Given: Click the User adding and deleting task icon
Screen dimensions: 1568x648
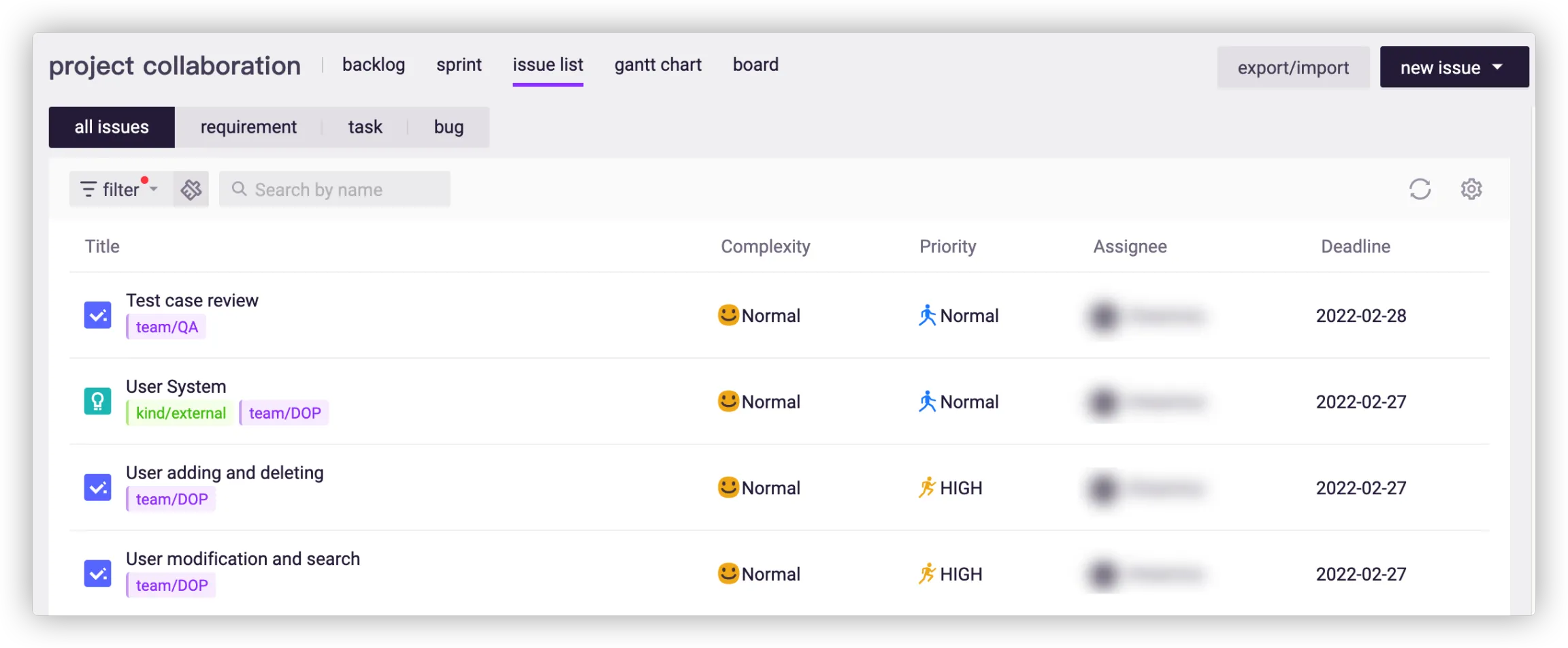Looking at the screenshot, I should click(97, 487).
